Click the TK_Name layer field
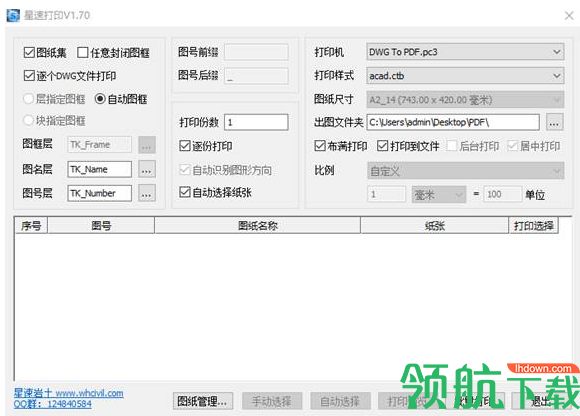 (100, 169)
